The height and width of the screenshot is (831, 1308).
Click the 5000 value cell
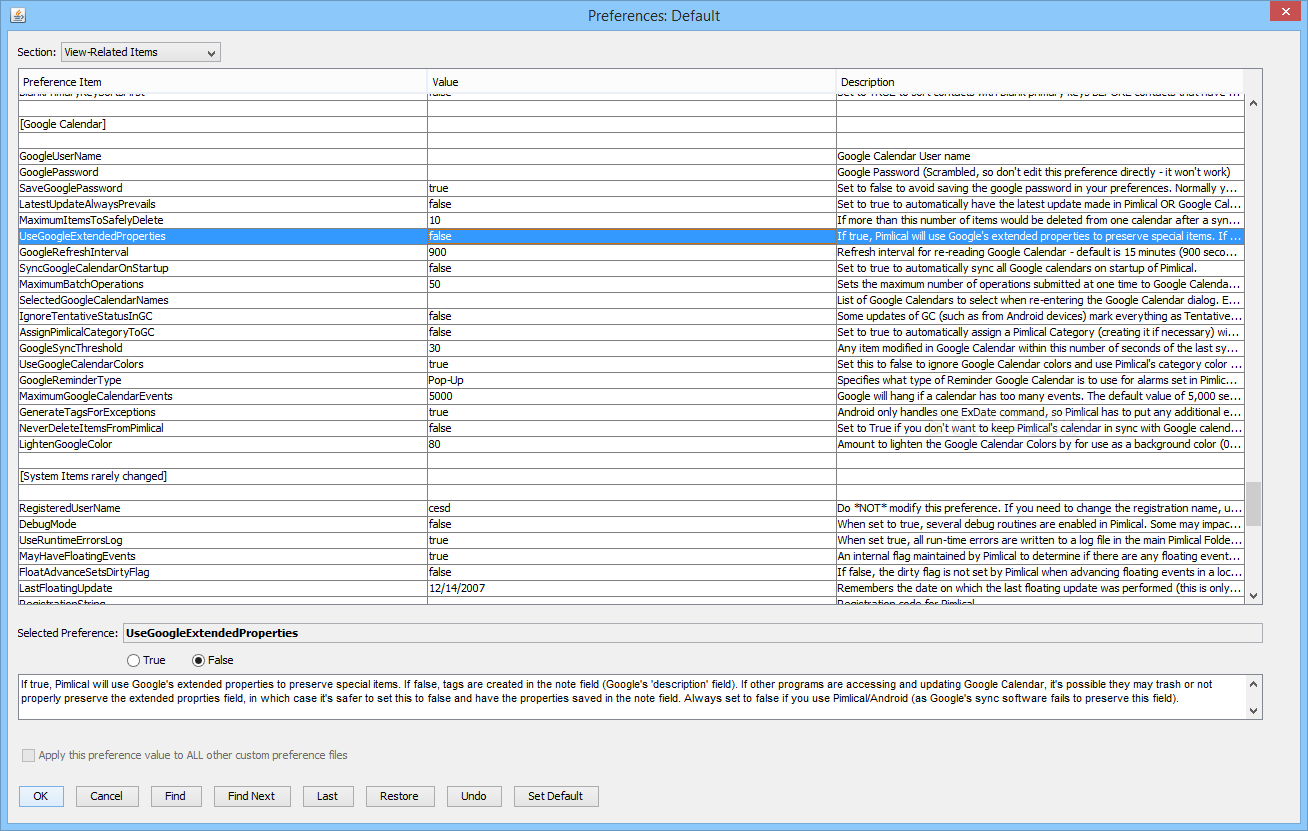tap(632, 396)
